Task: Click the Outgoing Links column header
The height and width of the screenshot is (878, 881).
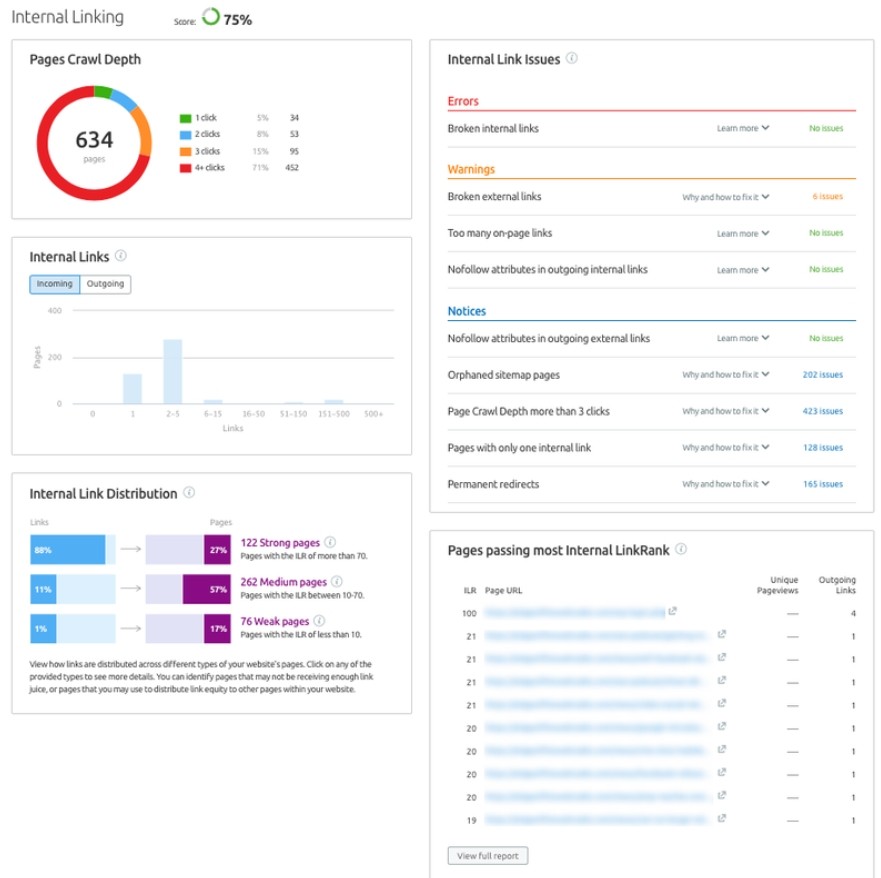Action: pyautogui.click(x=837, y=585)
